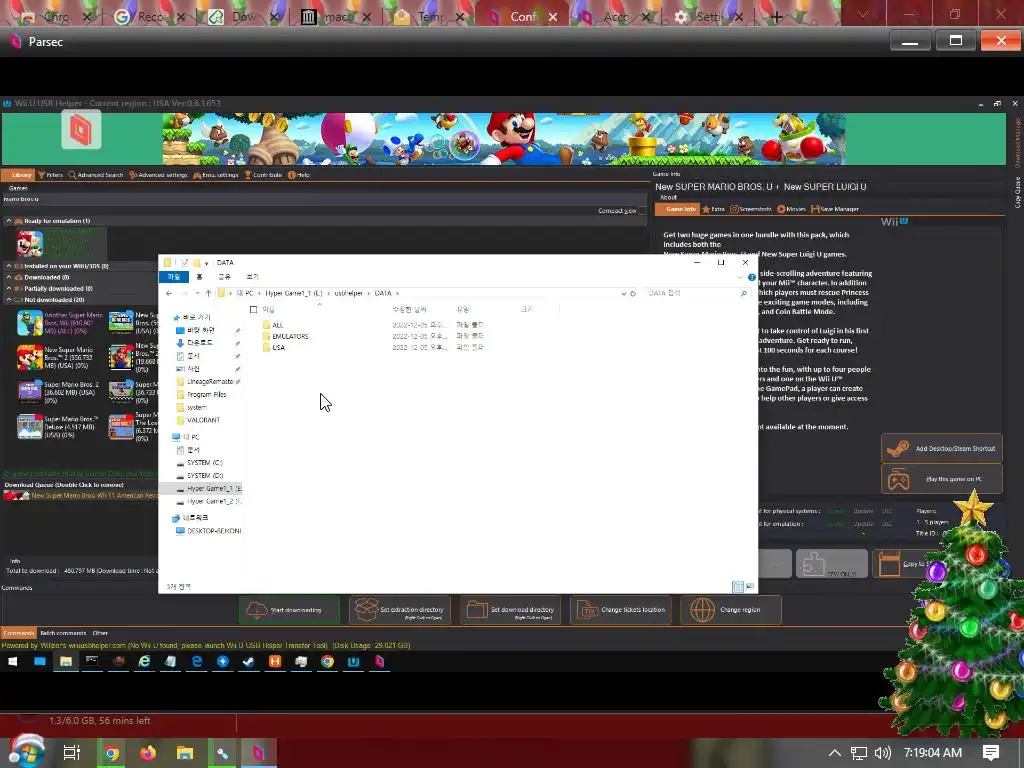Collapse the Downloaded (0) group
The image size is (1024, 768).
(x=9, y=277)
